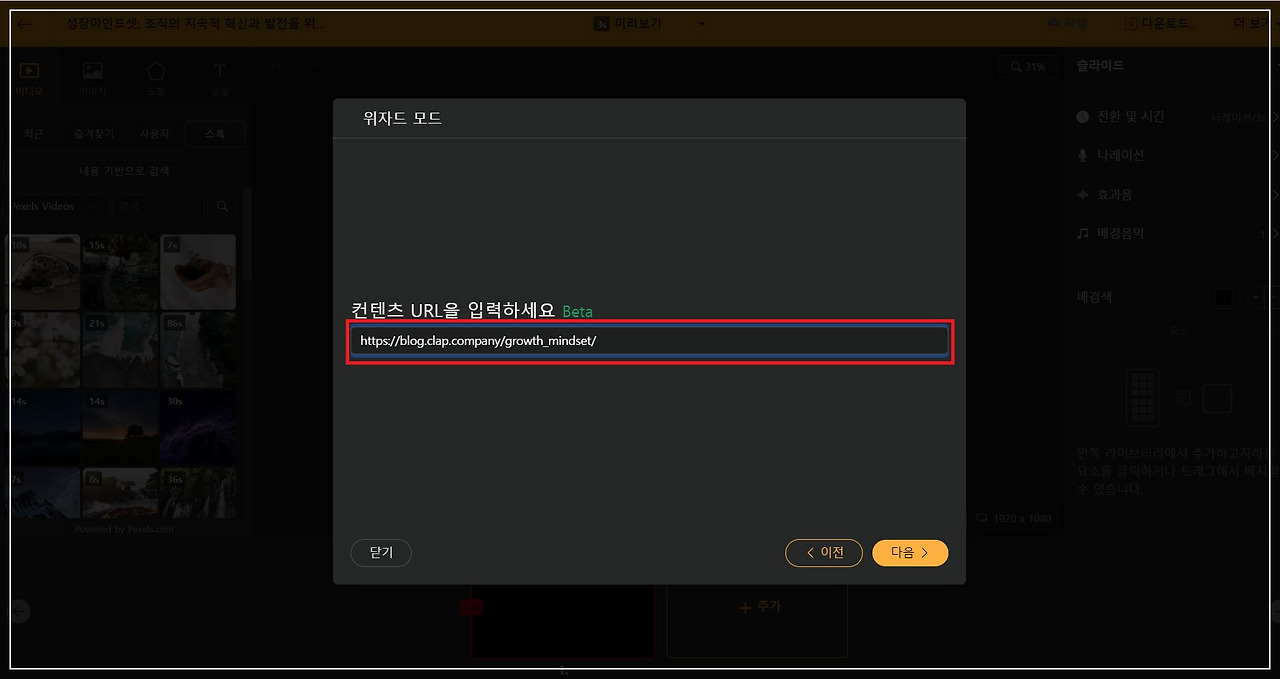The image size is (1280, 679).
Task: Select the 이미지 (image) media icon
Action: [93, 72]
